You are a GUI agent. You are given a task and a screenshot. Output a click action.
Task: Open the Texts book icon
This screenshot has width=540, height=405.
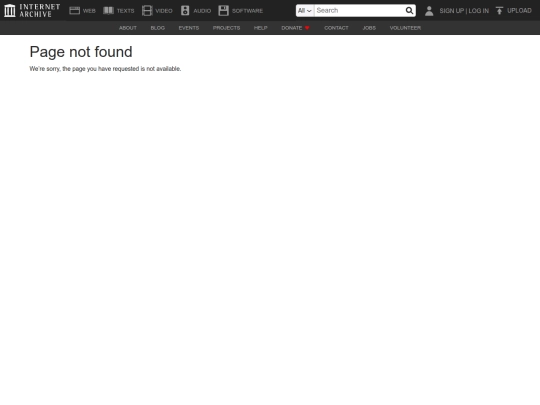108,11
